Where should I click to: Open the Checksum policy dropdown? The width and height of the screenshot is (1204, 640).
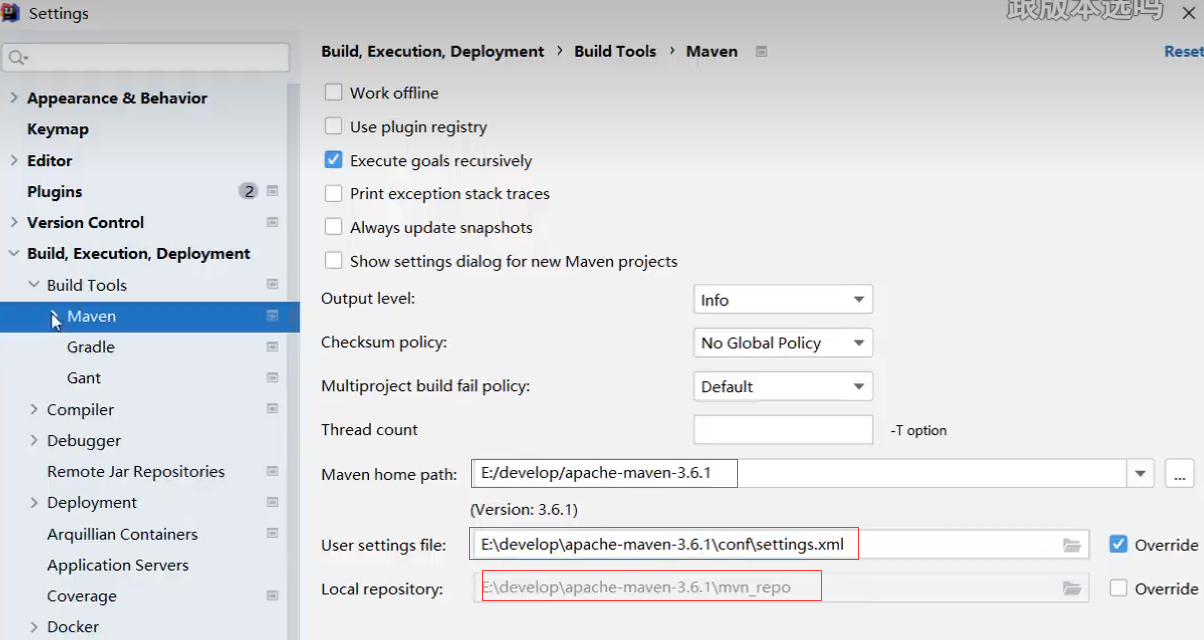tap(783, 343)
